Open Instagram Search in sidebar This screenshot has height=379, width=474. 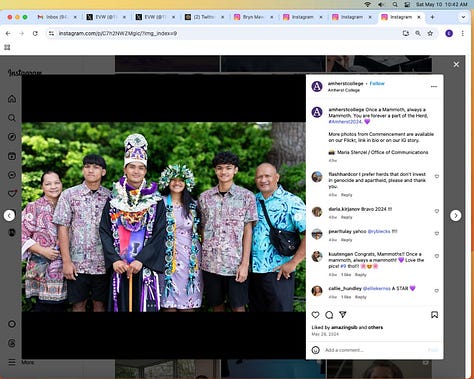(x=12, y=118)
